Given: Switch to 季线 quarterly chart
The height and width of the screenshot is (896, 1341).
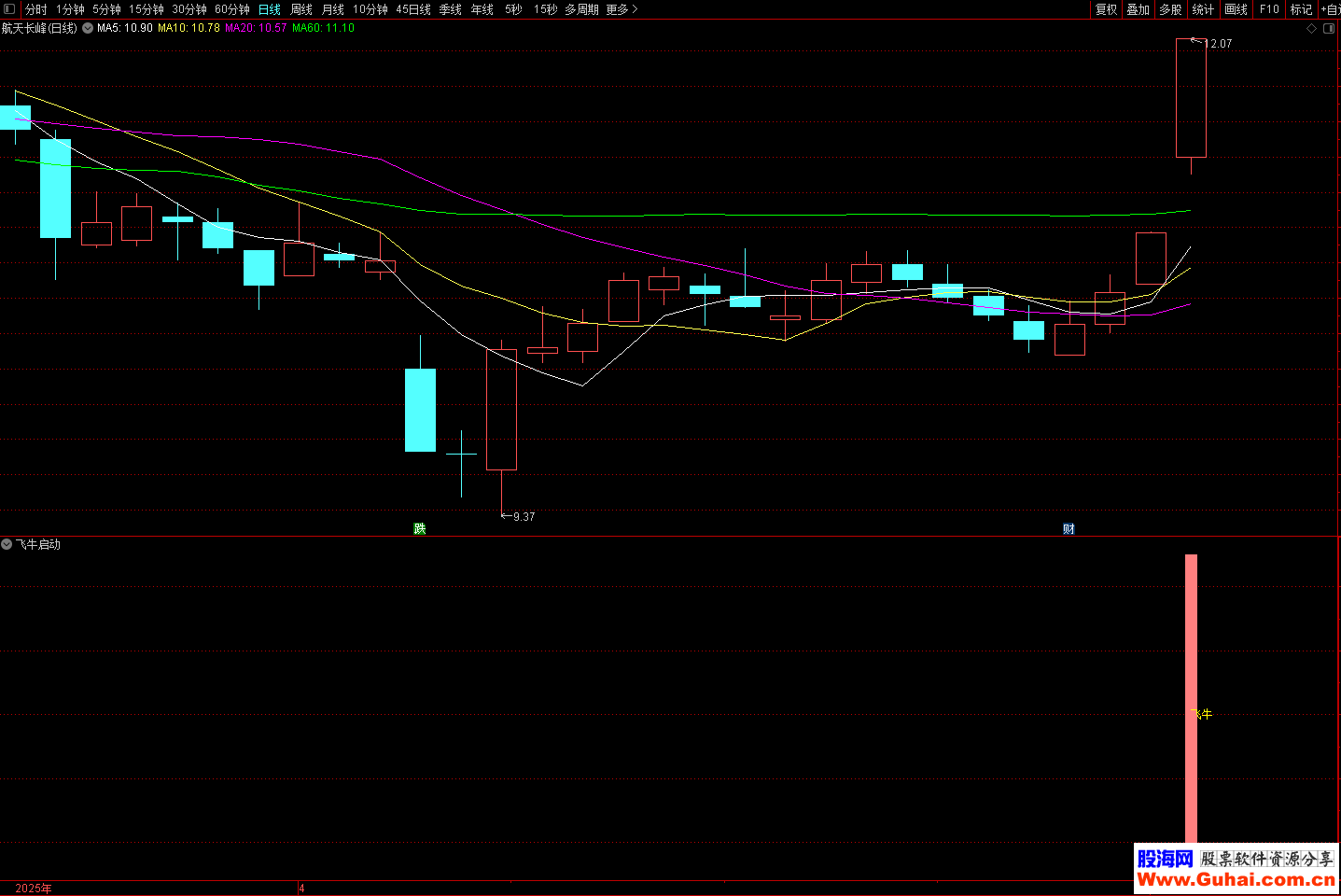Looking at the screenshot, I should point(451,9).
